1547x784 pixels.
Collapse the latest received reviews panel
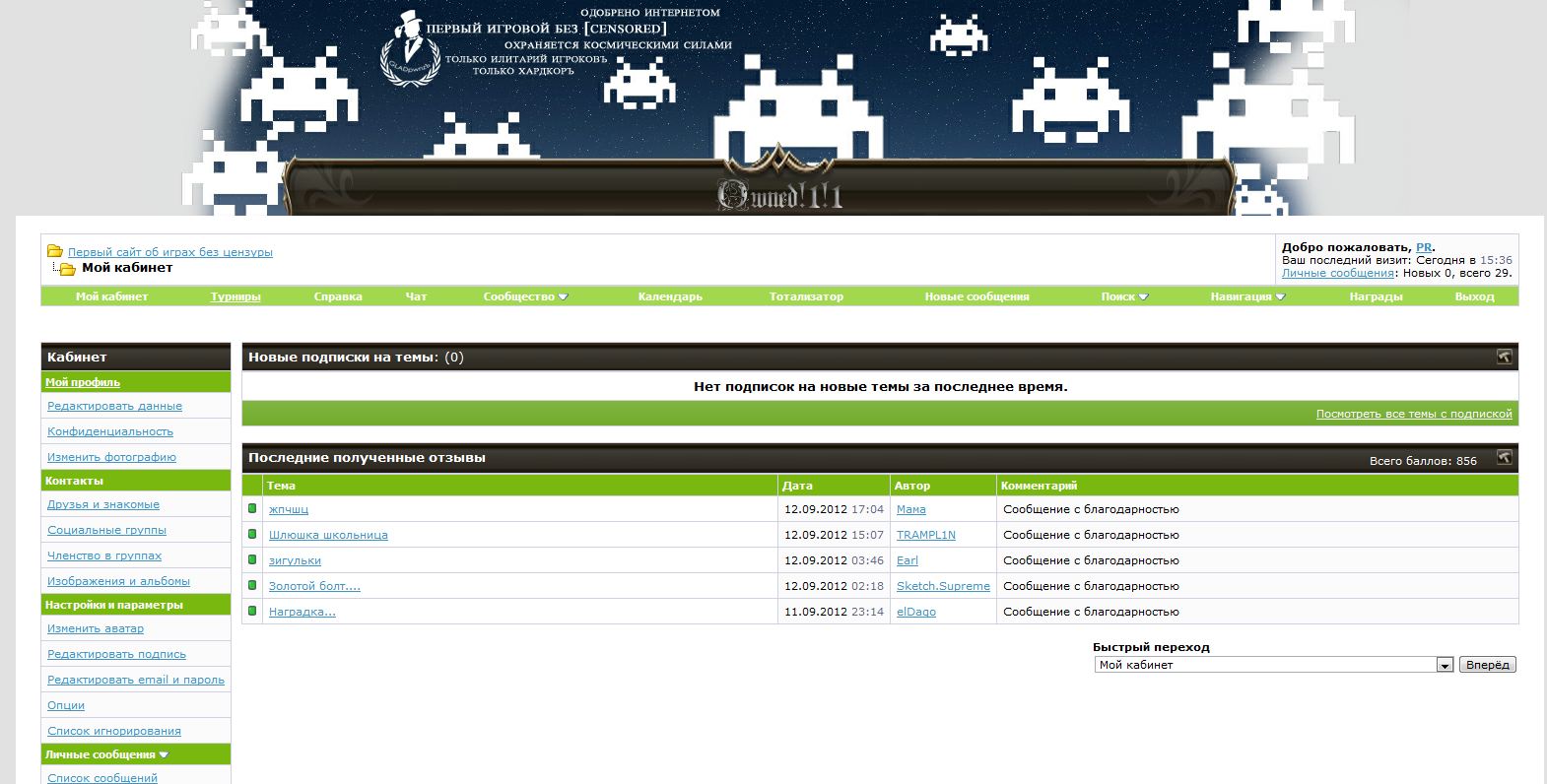pos(1504,457)
